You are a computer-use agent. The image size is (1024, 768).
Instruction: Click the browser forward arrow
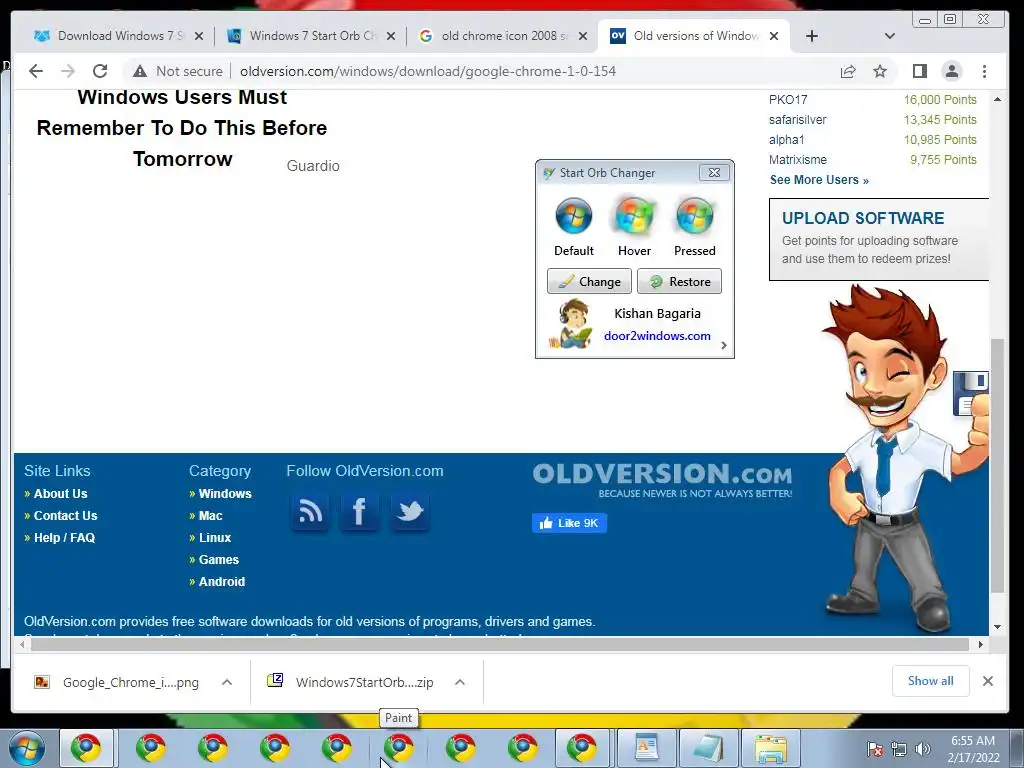click(x=68, y=71)
